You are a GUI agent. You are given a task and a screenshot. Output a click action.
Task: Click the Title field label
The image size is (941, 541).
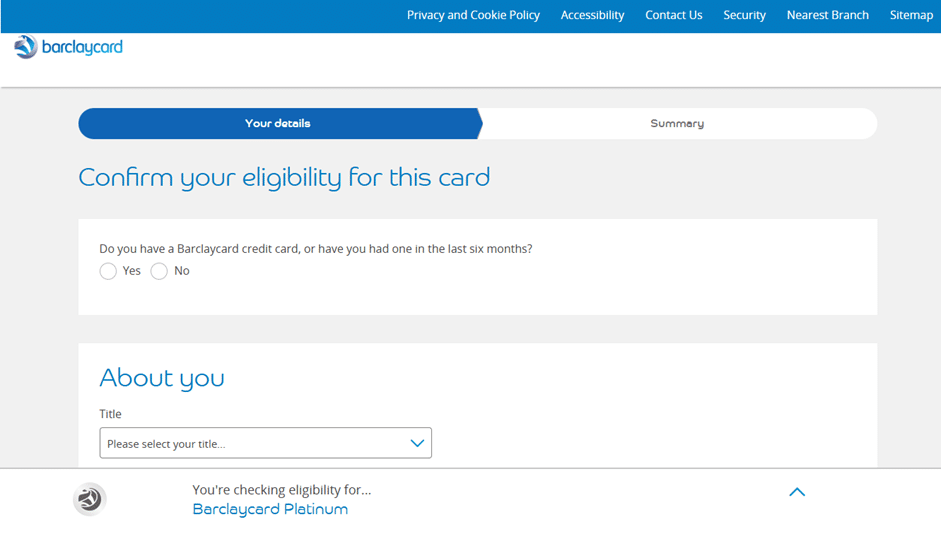click(x=110, y=414)
